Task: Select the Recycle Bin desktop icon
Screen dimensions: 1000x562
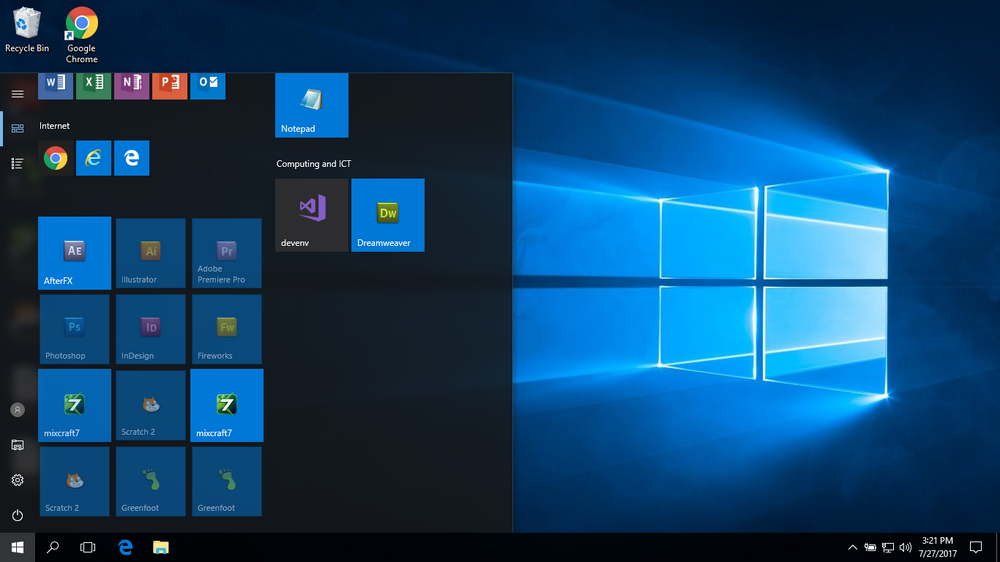Action: (x=27, y=31)
